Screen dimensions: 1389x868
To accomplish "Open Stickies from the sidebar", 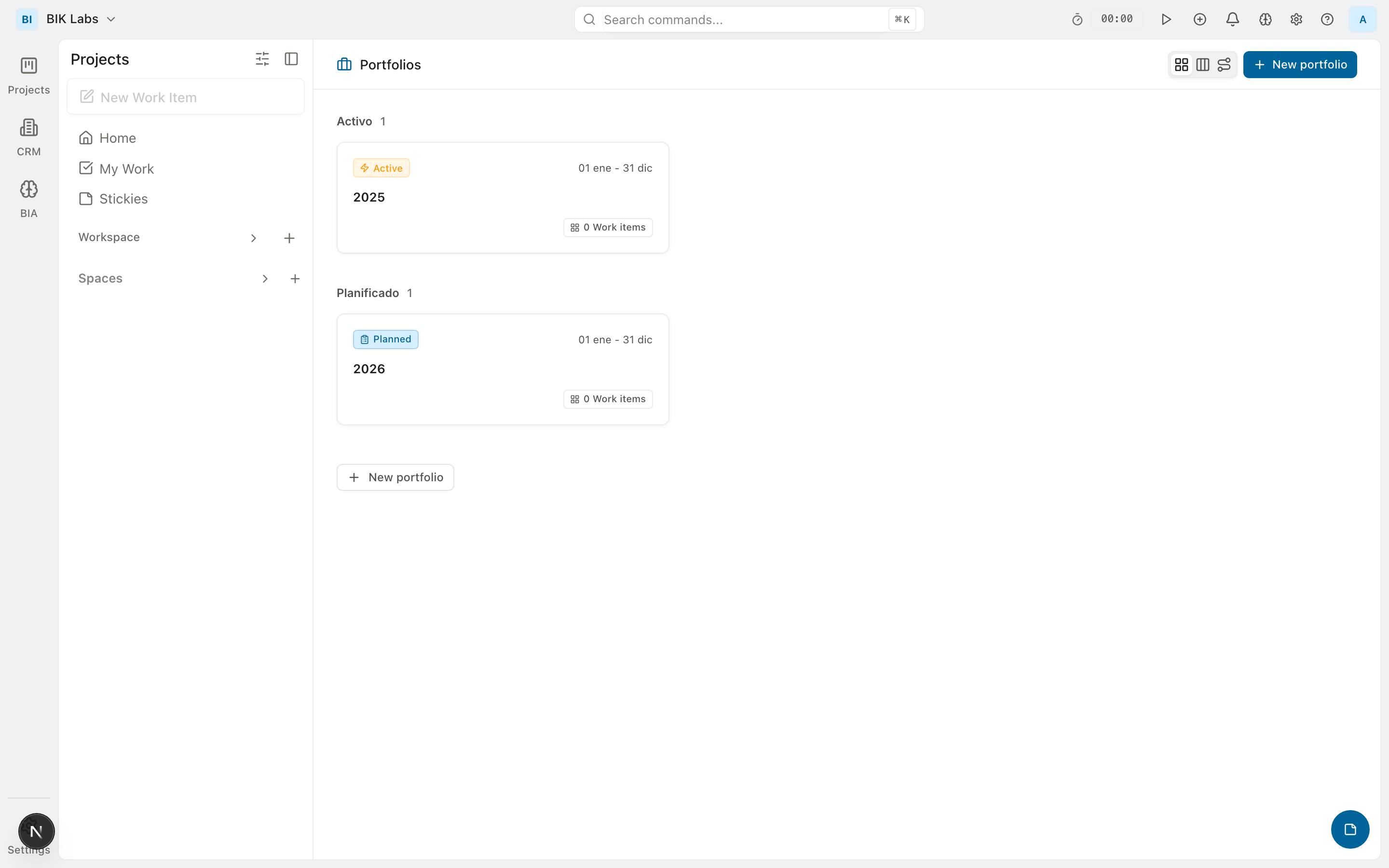I will click(x=124, y=199).
